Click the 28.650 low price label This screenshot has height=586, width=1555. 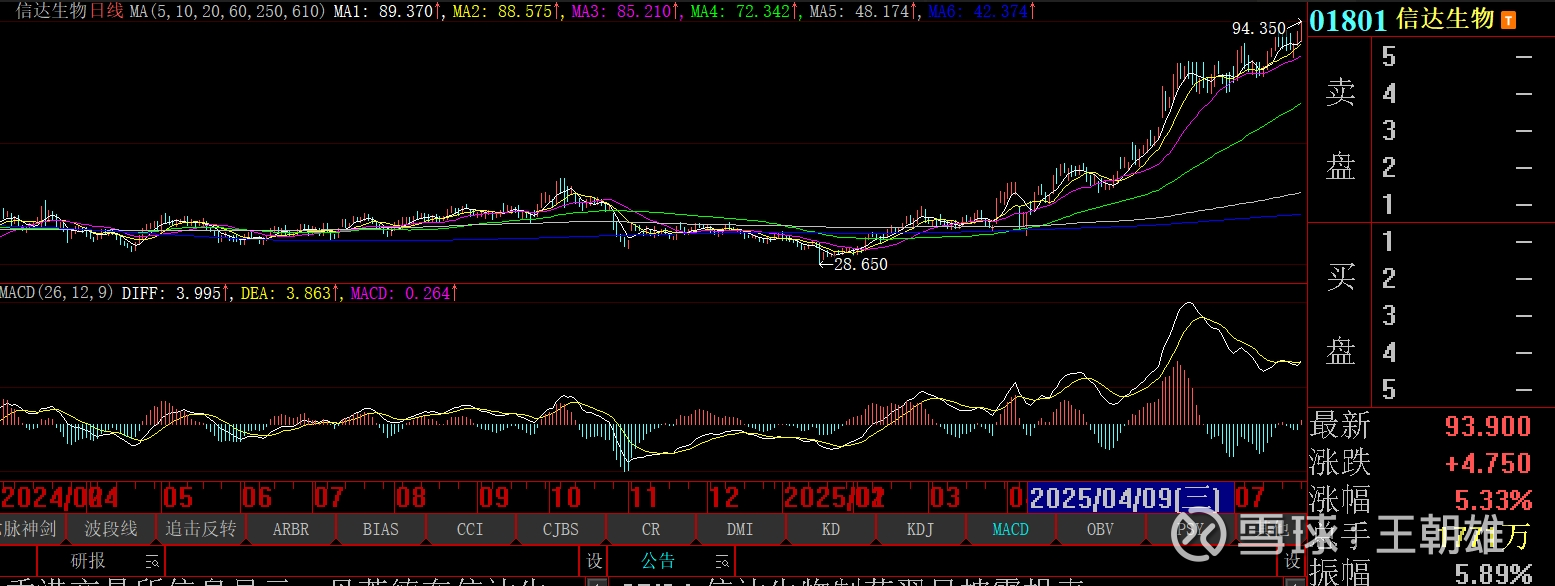pos(860,265)
